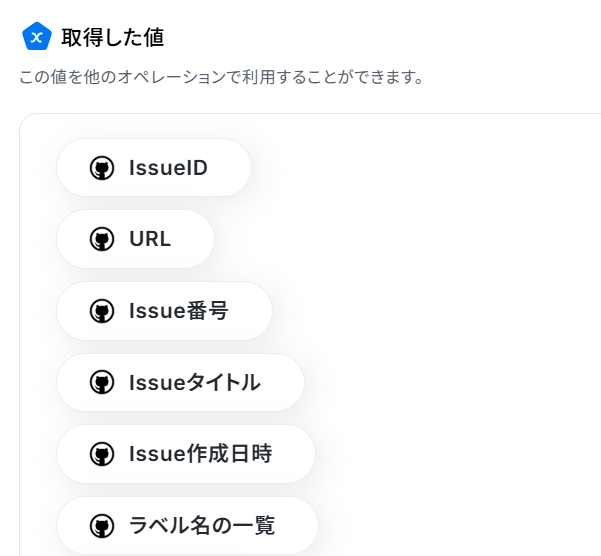601x556 pixels.
Task: Click the GitHub icon beside Issue作成日時
Action: click(102, 454)
